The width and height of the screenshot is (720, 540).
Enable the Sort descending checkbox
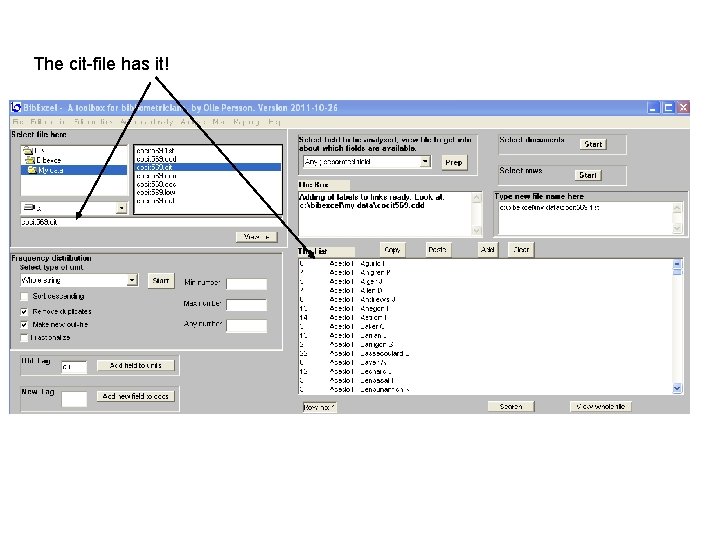coord(24,297)
